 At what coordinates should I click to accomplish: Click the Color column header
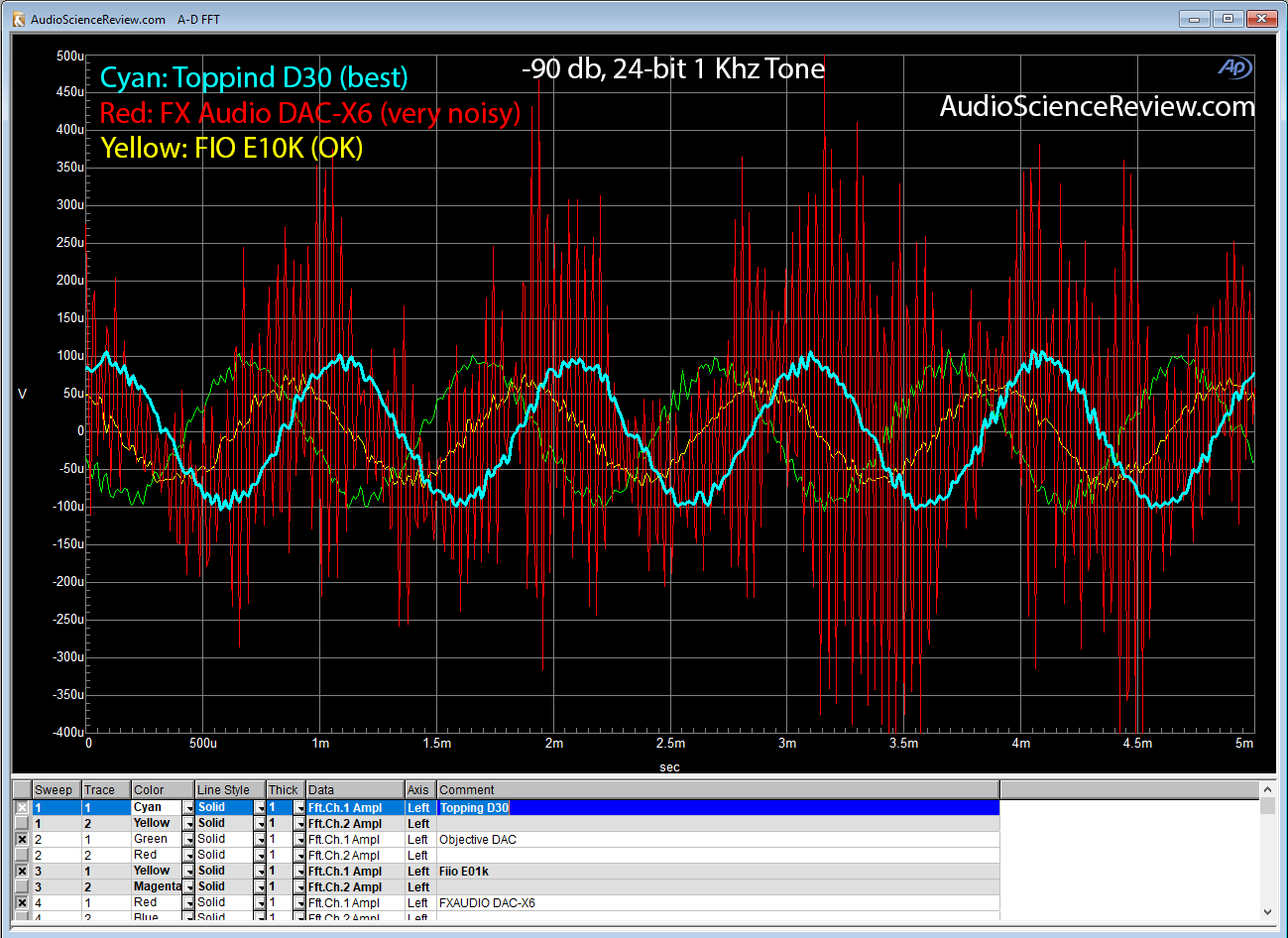tap(163, 790)
